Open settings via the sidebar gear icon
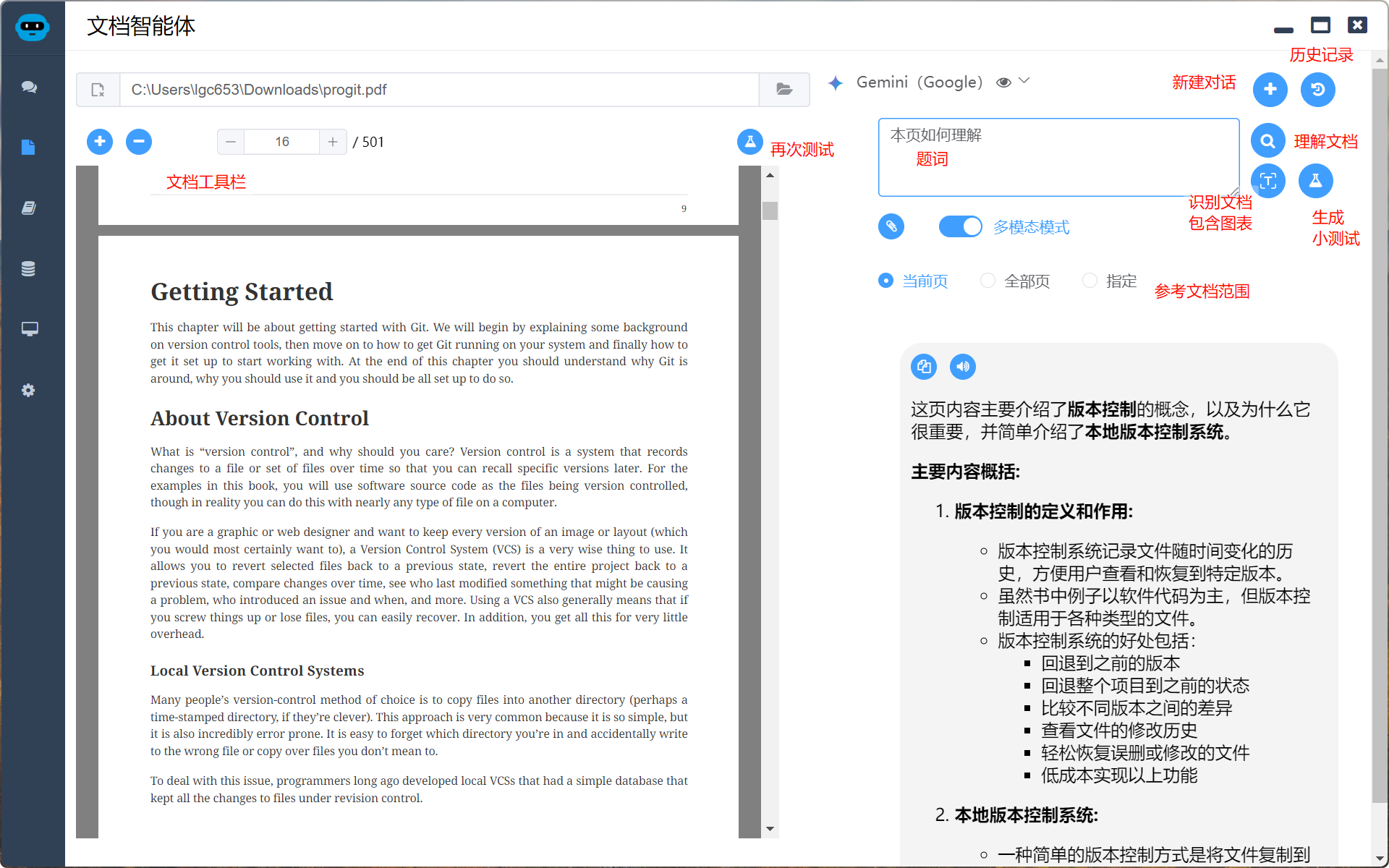1389x868 pixels. coord(29,391)
